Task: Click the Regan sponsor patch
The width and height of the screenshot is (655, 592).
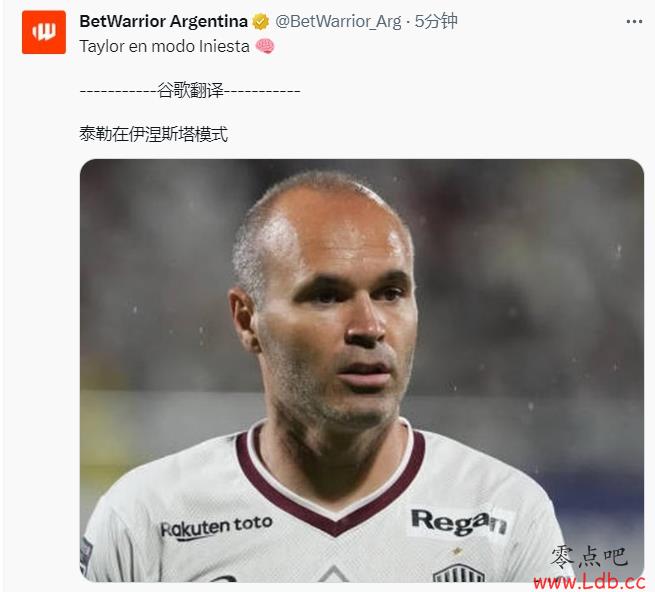Action: click(459, 521)
